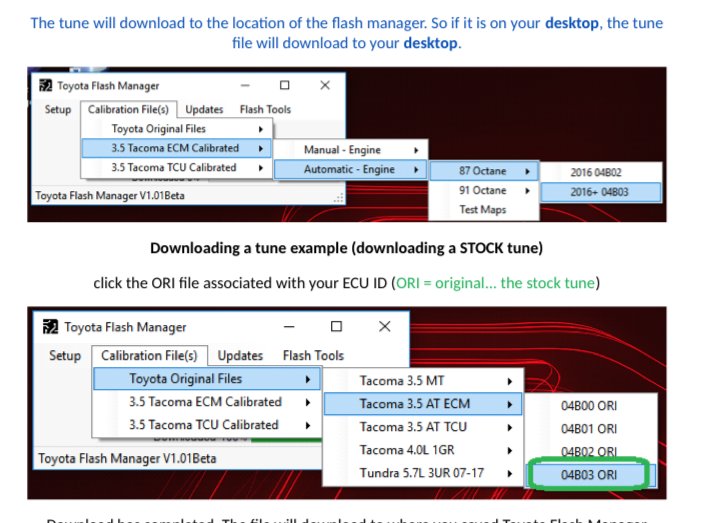The height and width of the screenshot is (523, 711).
Task: Open Setup menu in the lower window
Action: [x=65, y=355]
